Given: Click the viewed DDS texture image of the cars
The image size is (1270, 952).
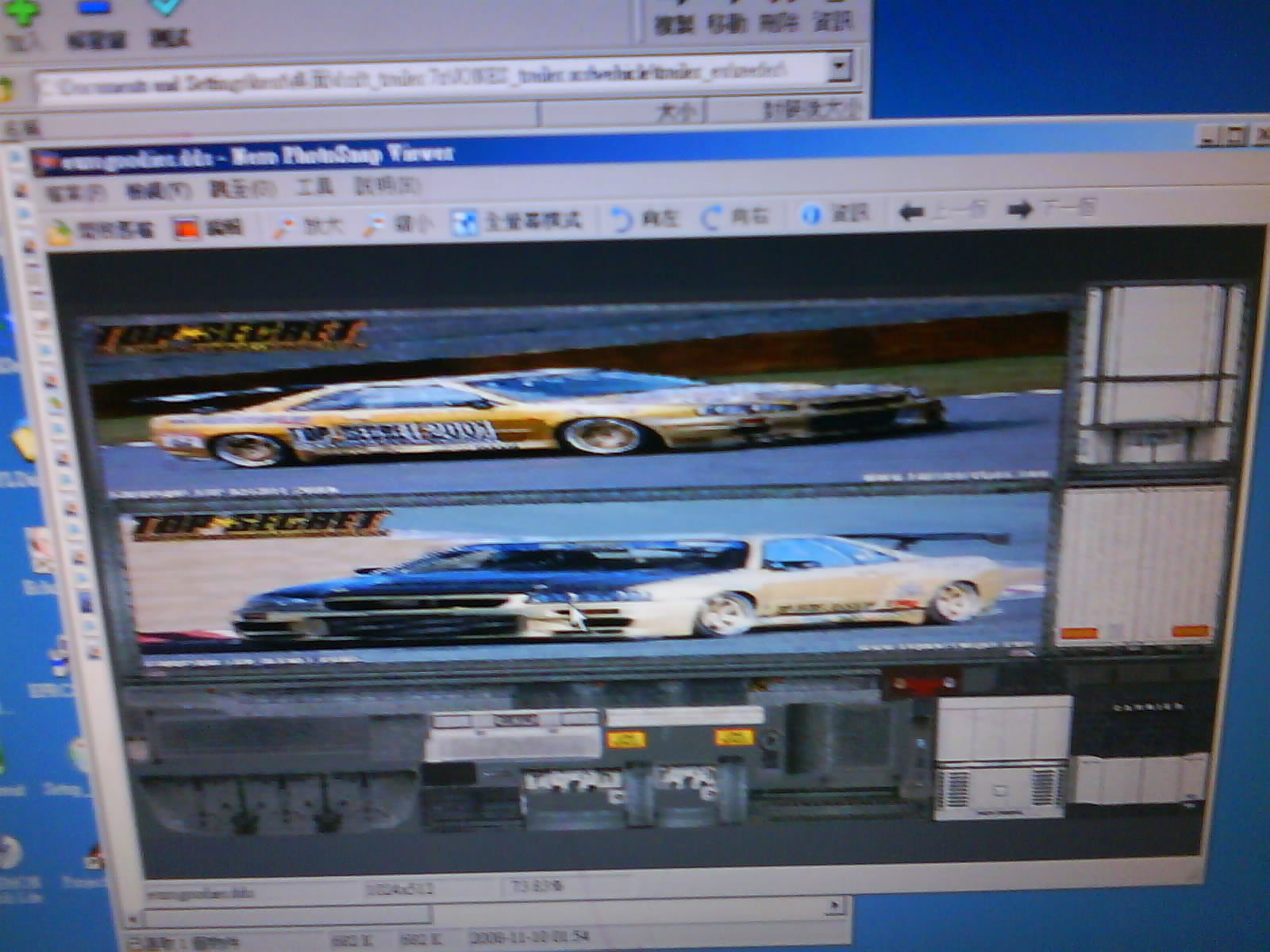Looking at the screenshot, I should click(659, 555).
